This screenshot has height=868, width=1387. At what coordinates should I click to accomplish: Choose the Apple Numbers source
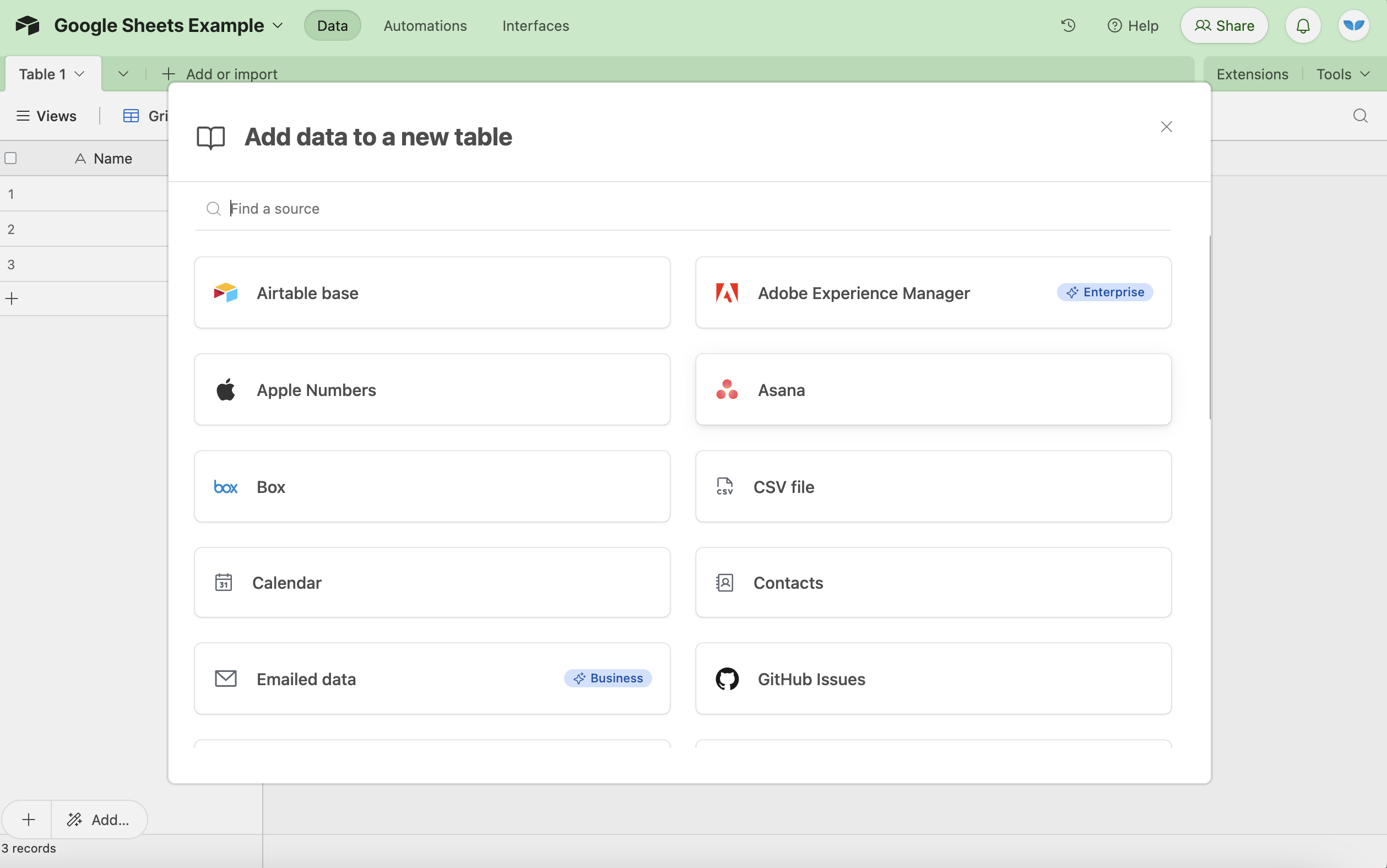pos(432,390)
